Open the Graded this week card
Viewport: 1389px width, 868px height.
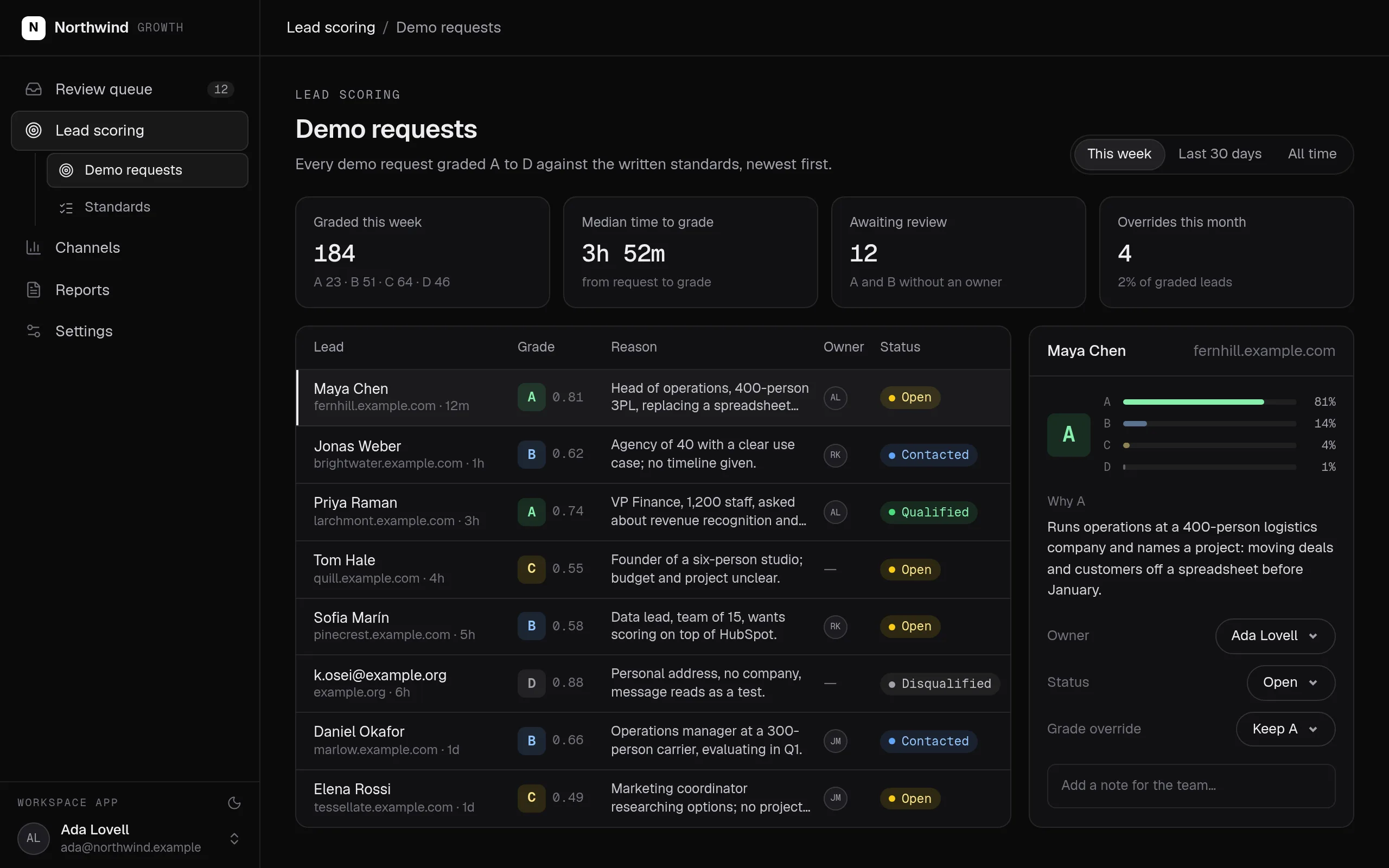click(423, 252)
